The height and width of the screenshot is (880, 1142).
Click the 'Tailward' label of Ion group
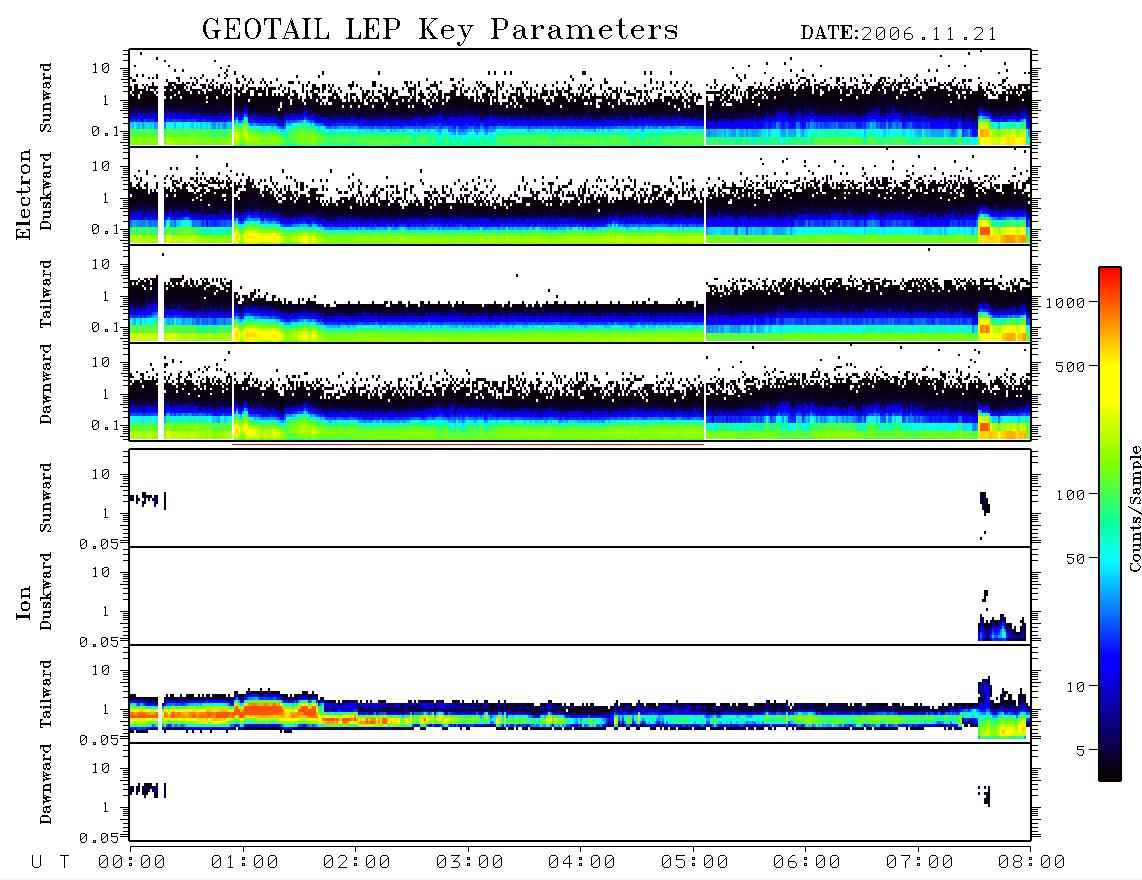pos(46,694)
